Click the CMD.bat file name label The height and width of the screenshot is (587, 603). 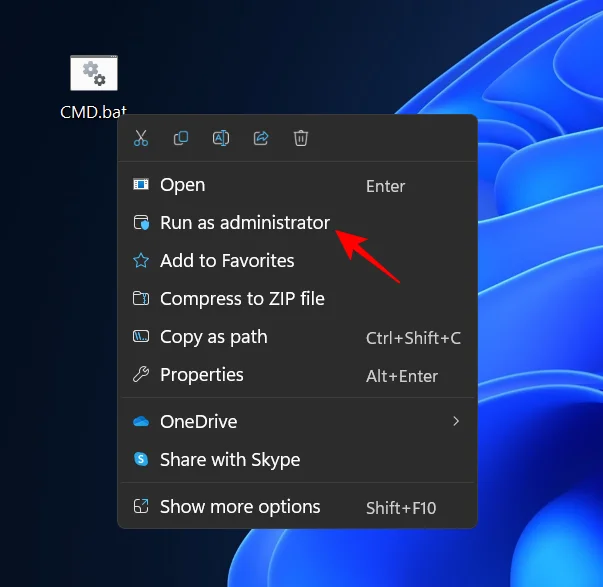[93, 111]
